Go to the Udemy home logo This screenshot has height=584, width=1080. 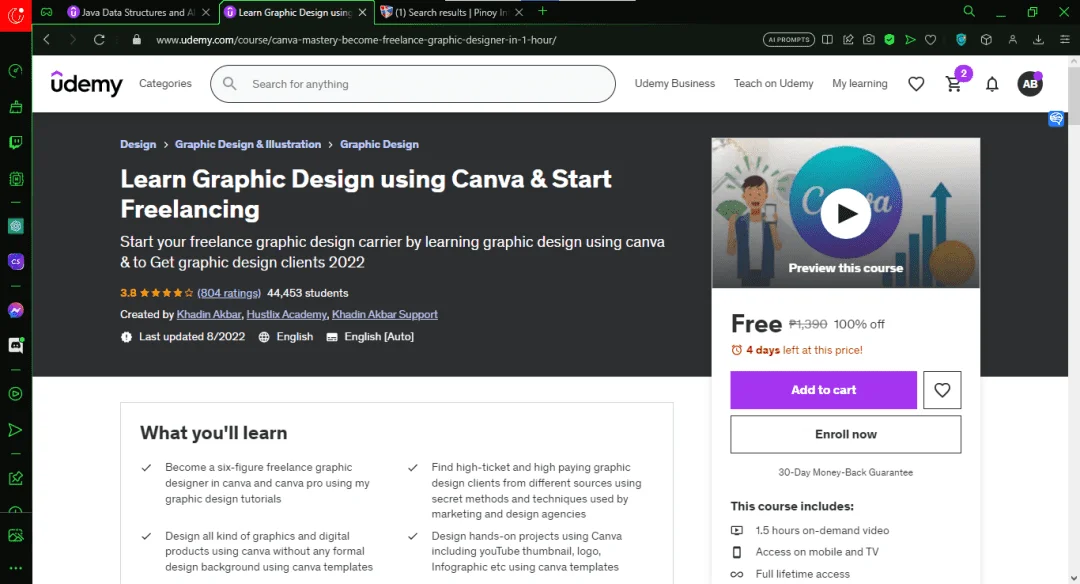(x=87, y=83)
